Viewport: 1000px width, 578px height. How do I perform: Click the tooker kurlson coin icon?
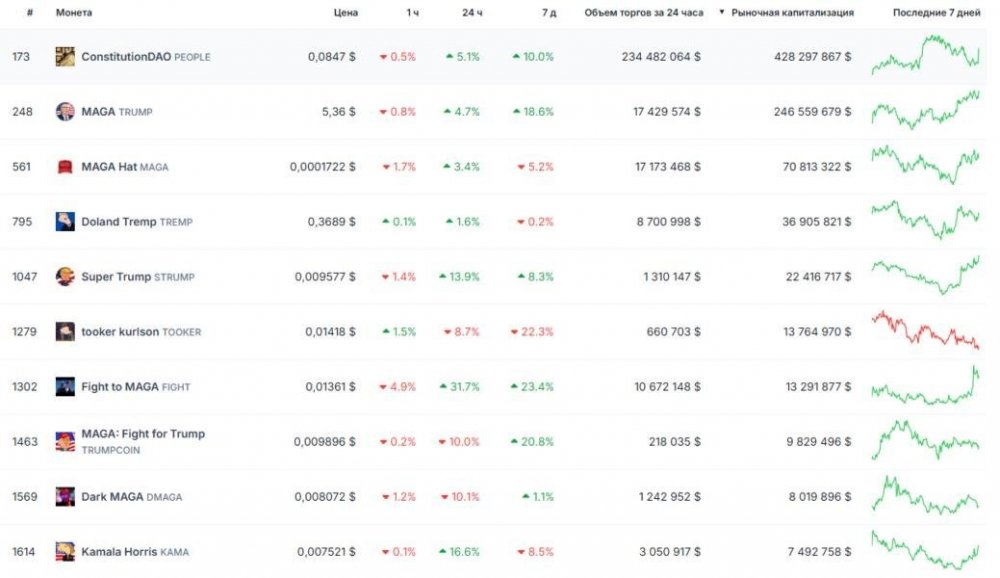click(x=65, y=331)
